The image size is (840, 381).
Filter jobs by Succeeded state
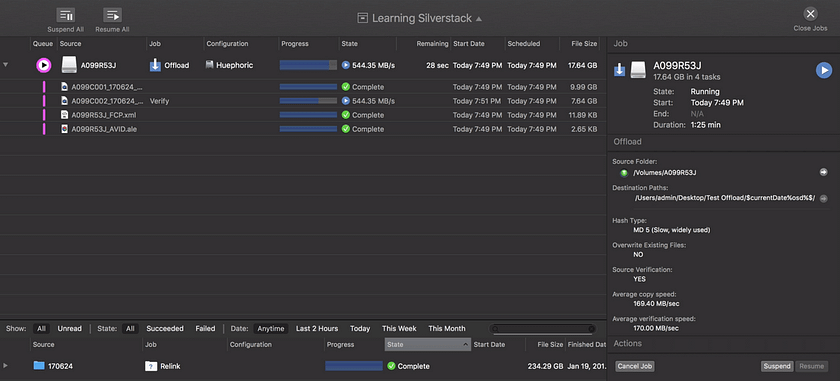(x=165, y=328)
